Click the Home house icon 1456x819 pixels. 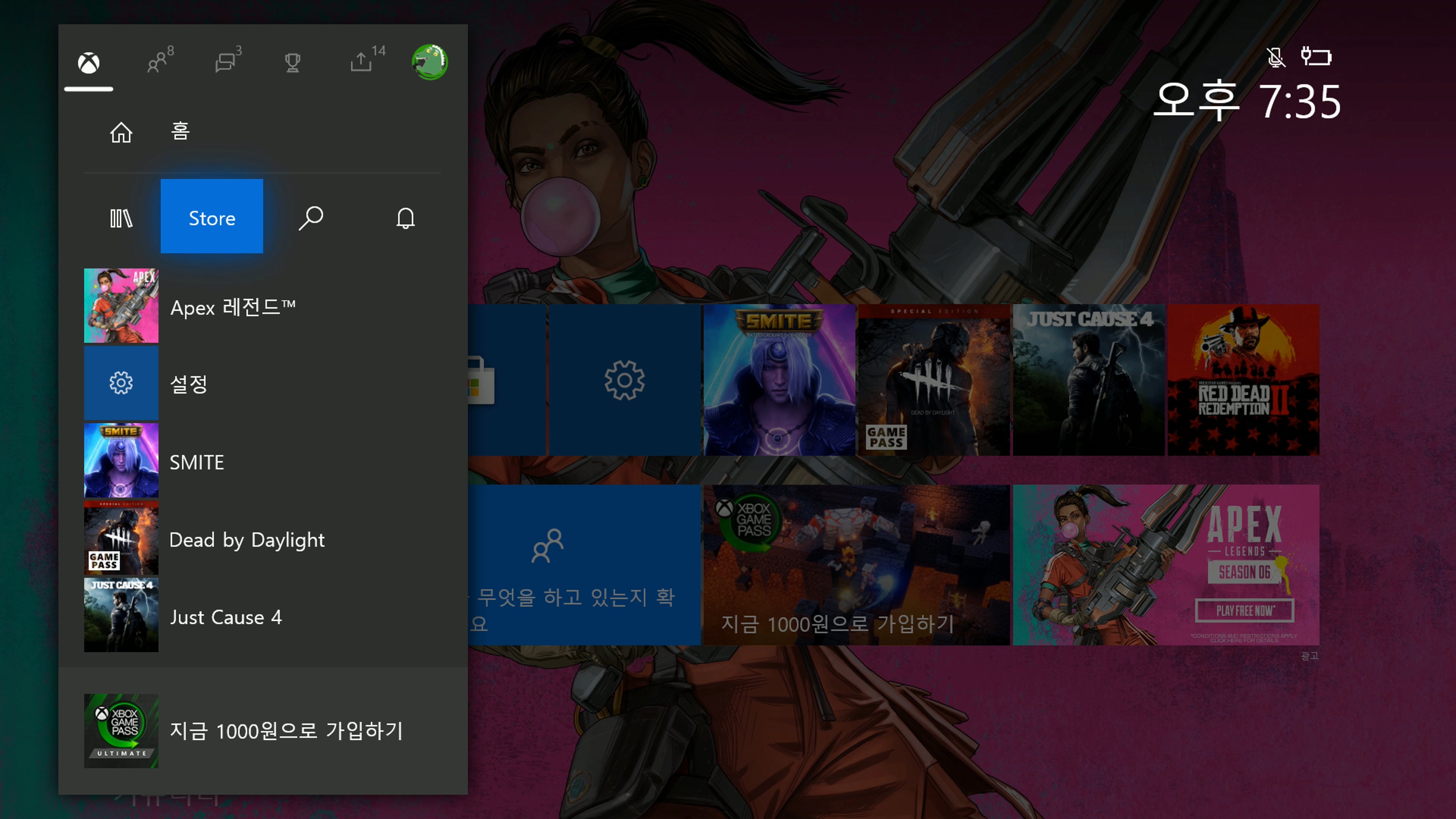tap(121, 132)
